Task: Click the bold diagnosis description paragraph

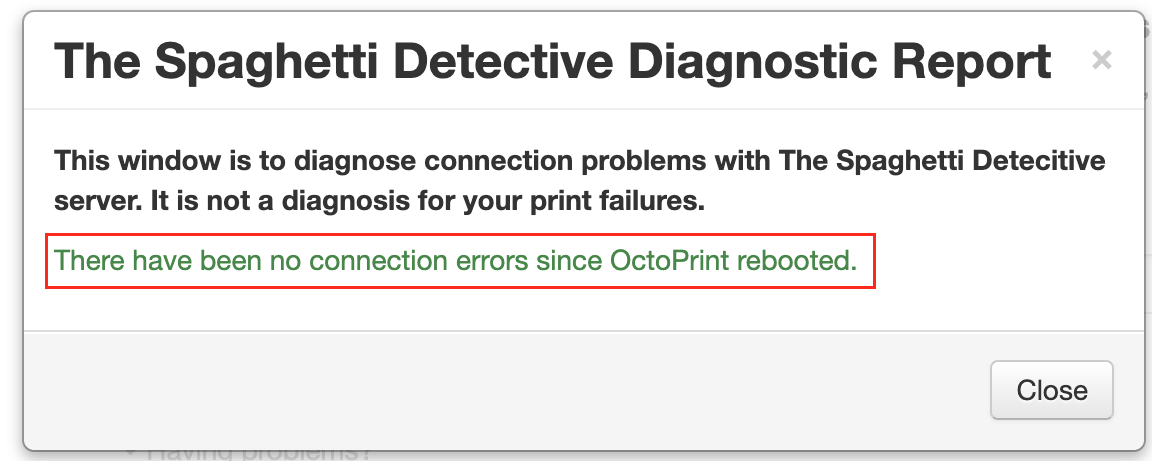Action: pos(580,181)
